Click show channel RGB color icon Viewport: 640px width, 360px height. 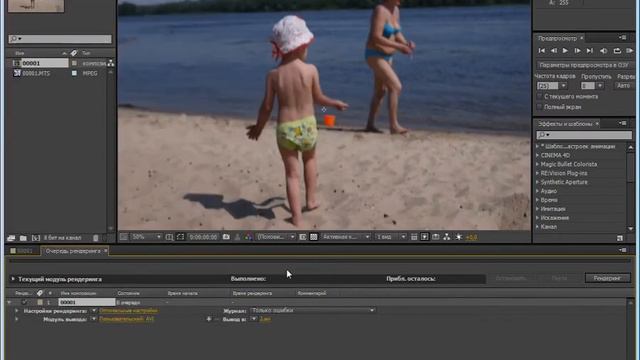click(x=248, y=237)
